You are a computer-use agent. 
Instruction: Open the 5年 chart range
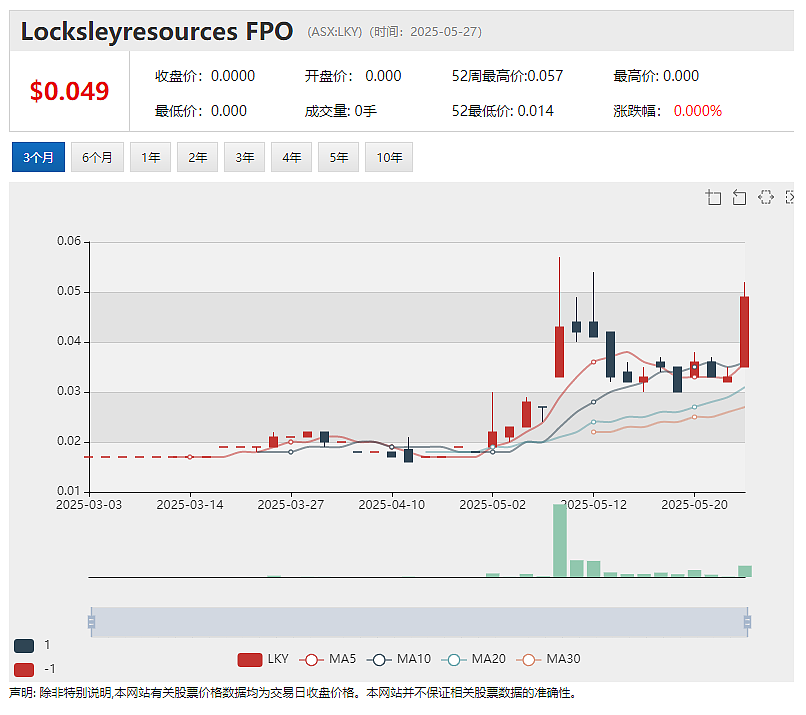pos(338,157)
